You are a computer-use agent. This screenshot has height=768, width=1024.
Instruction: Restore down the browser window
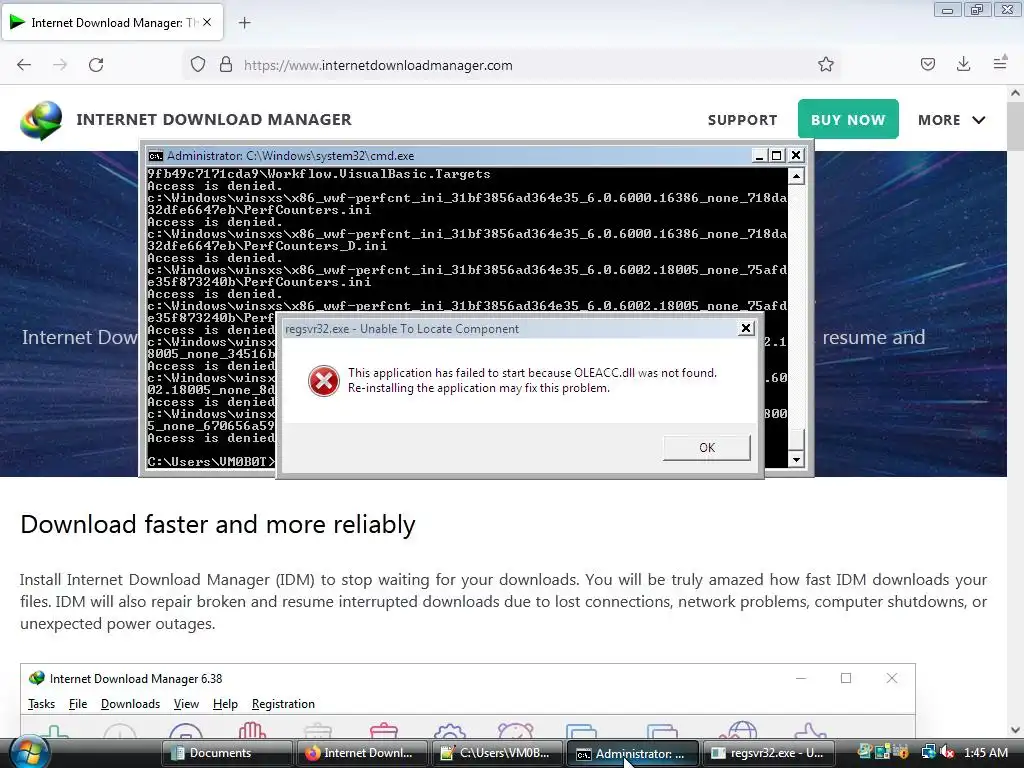977,10
